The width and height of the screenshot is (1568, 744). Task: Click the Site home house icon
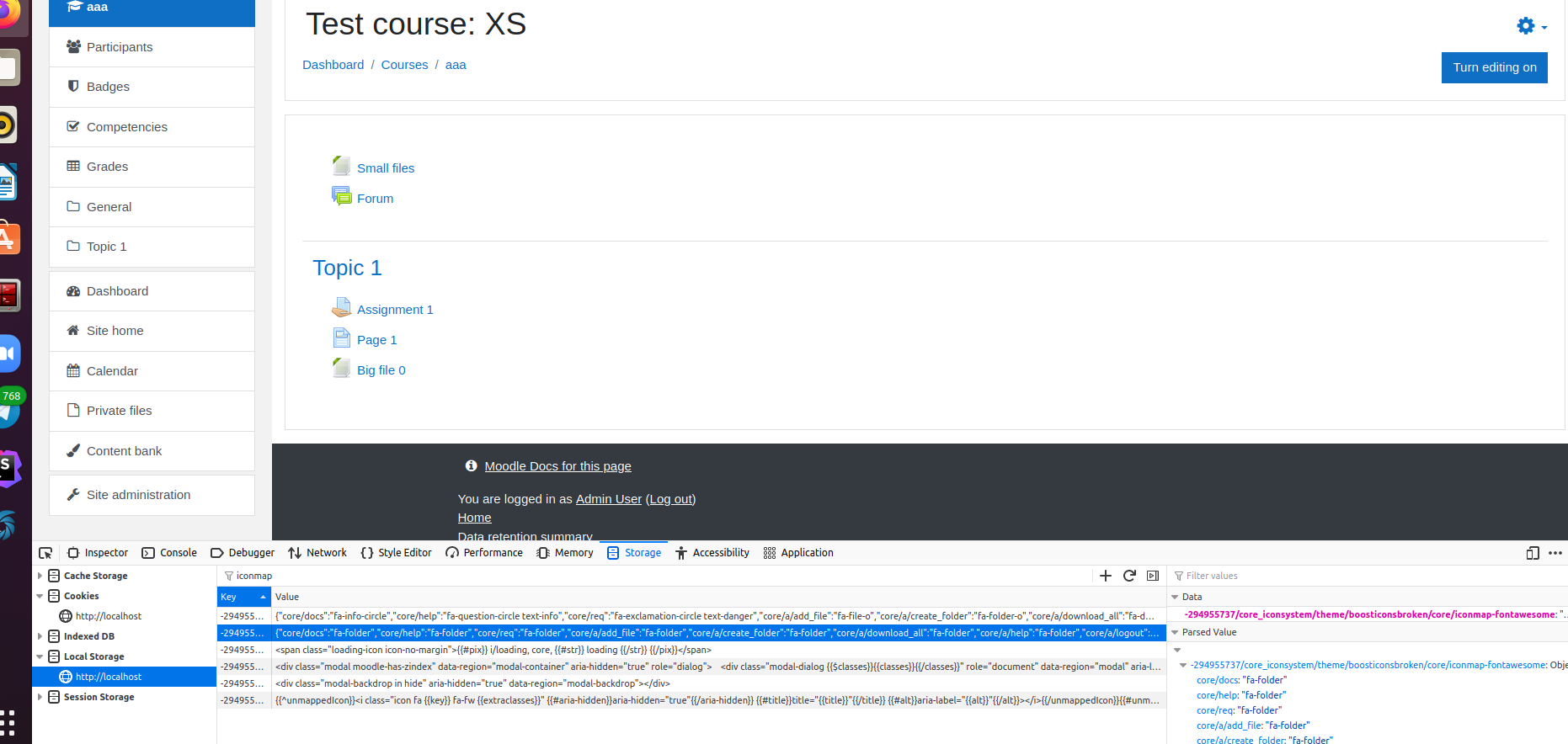coord(73,331)
